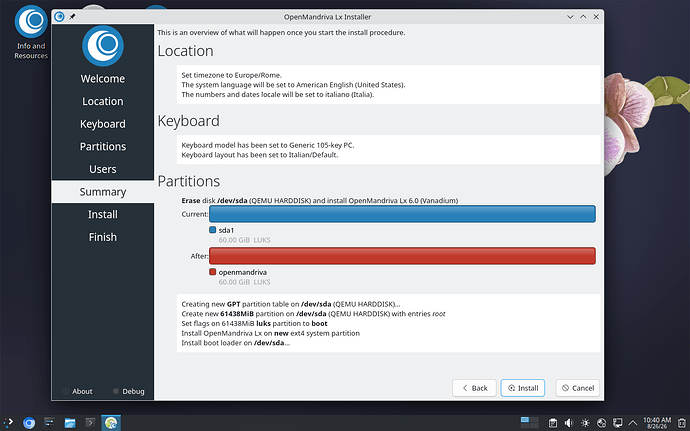
Task: Click the Back button
Action: coord(474,388)
